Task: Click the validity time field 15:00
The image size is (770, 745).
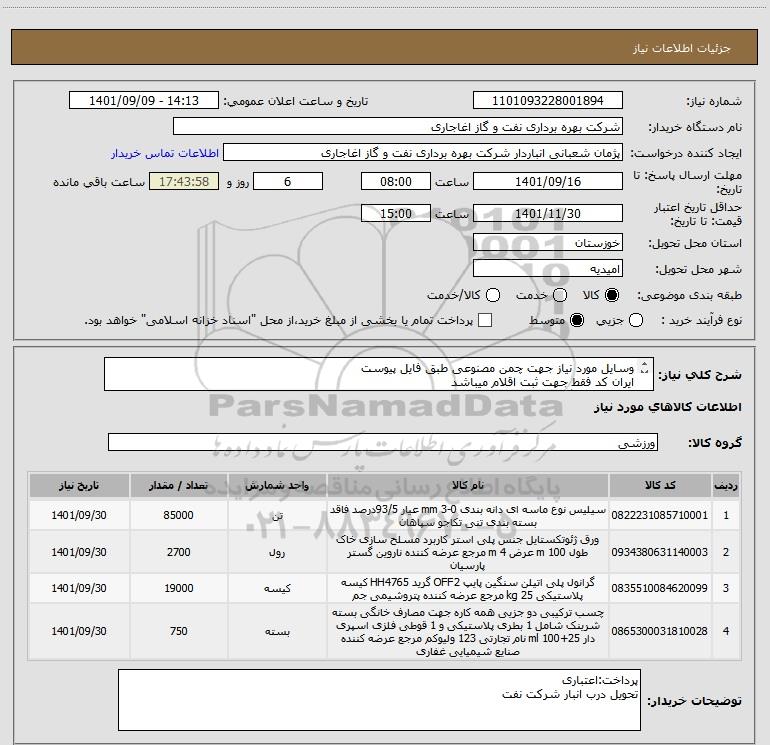Action: 396,213
